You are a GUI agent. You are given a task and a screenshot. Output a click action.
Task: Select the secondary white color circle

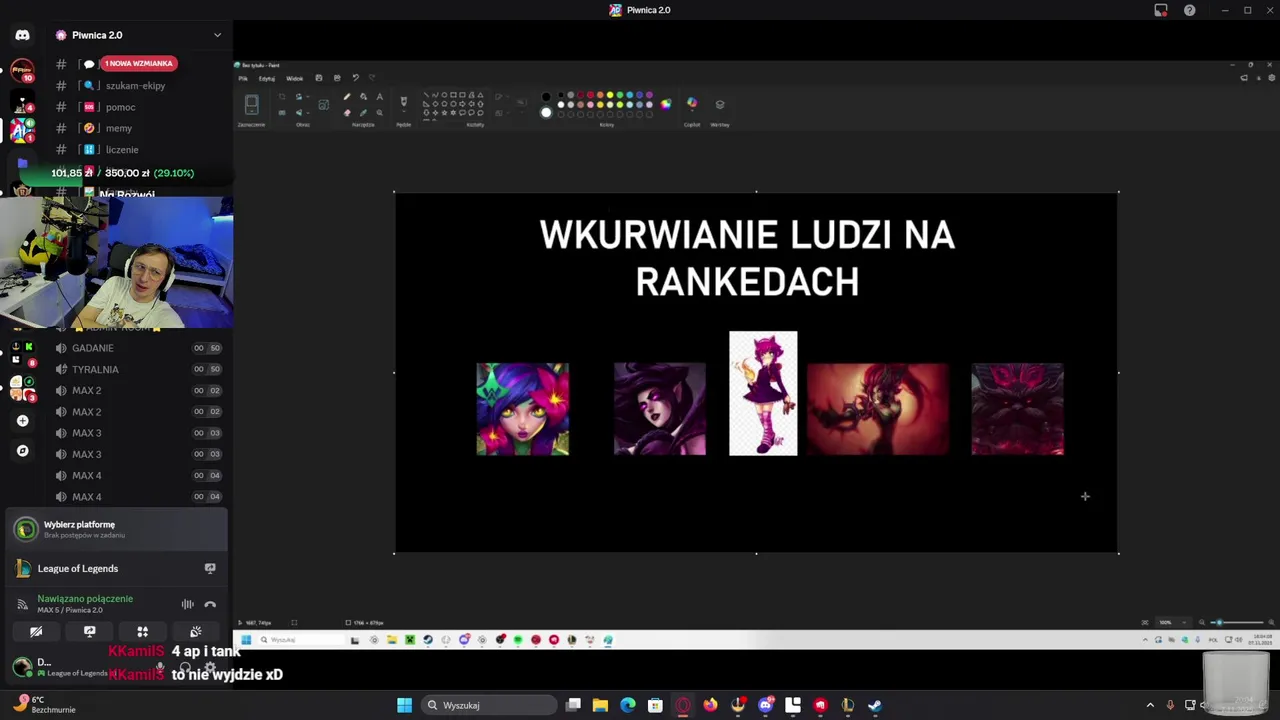(546, 112)
